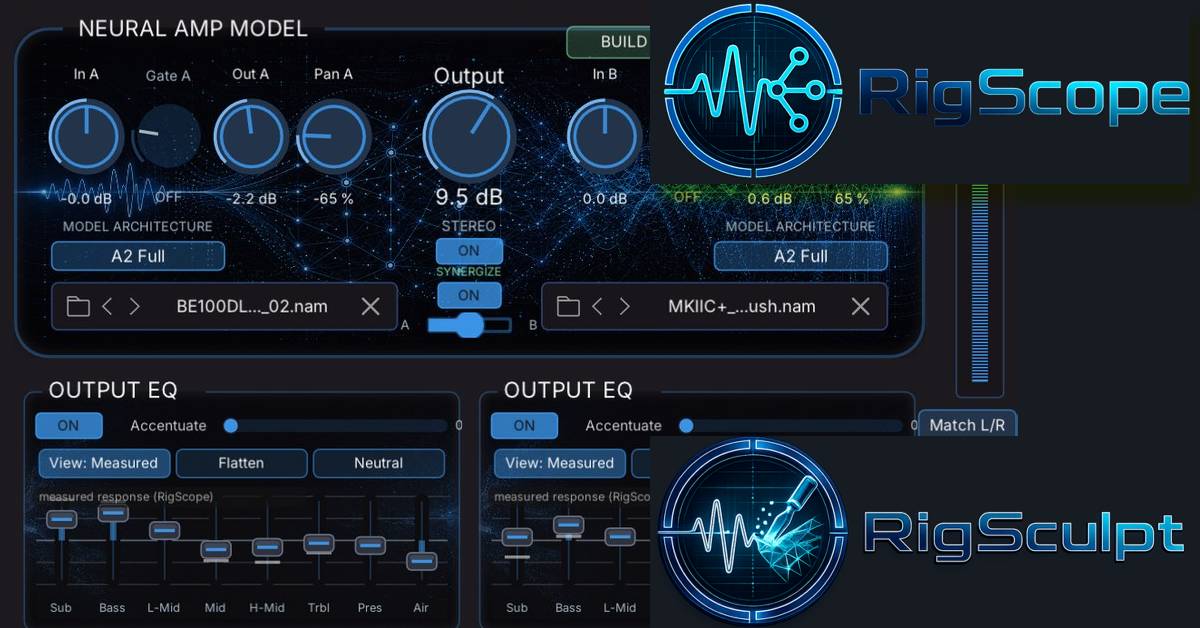Open the A2 Full architecture dropdown for B
The image size is (1200, 628).
(800, 256)
